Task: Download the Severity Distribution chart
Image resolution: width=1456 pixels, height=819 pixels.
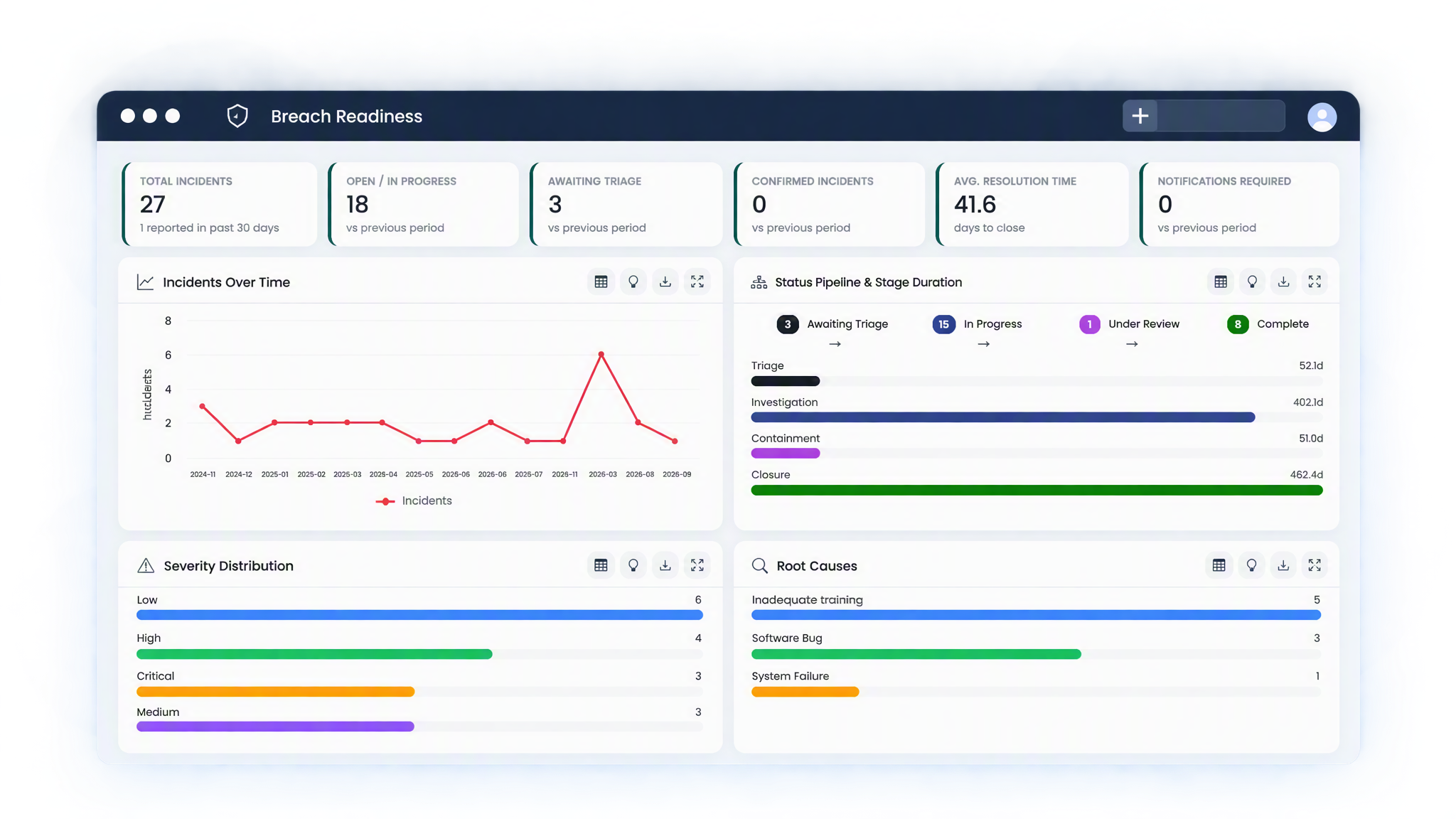Action: point(665,565)
